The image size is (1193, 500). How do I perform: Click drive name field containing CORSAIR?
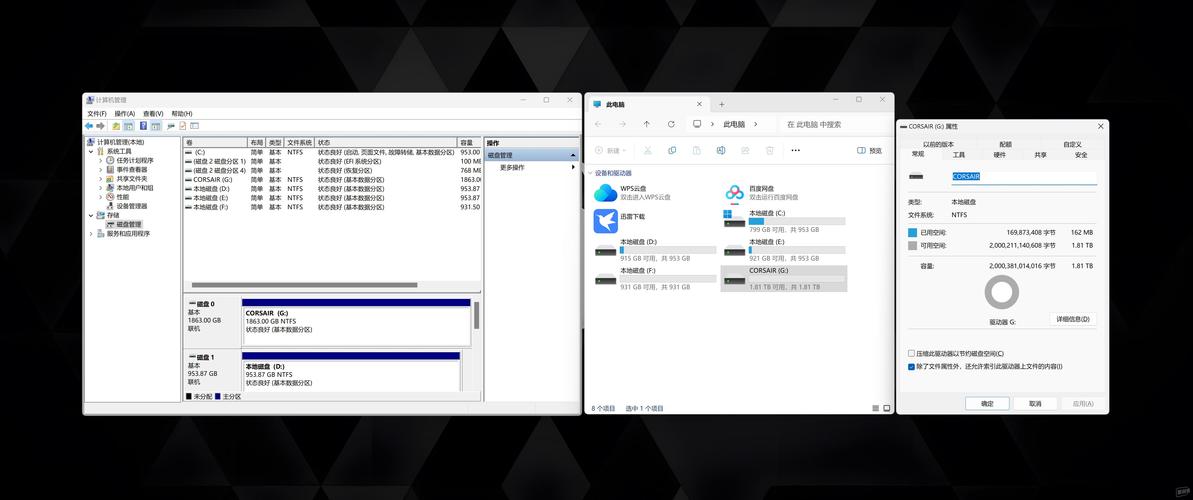(x=1024, y=177)
